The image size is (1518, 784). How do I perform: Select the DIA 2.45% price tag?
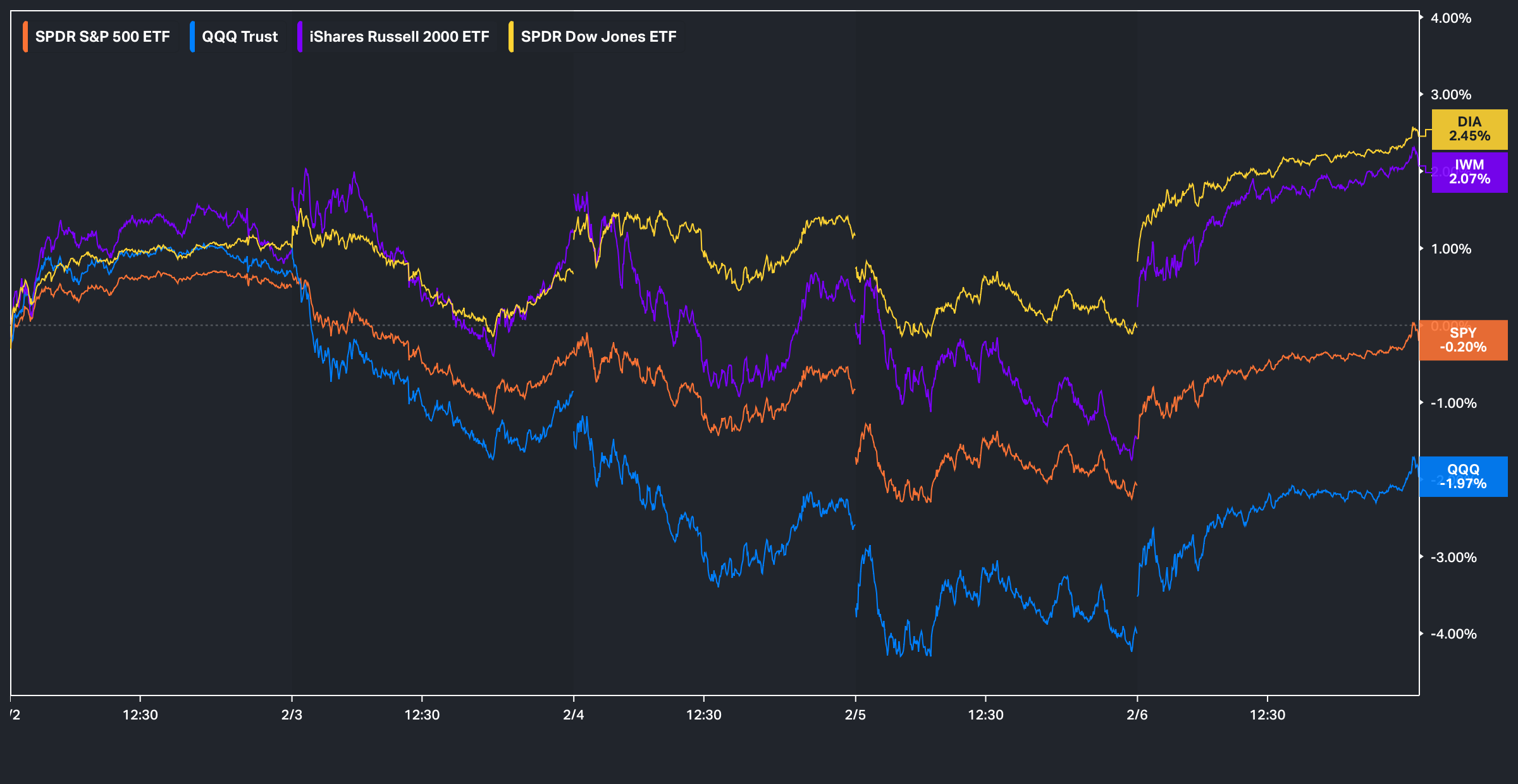coord(1469,129)
